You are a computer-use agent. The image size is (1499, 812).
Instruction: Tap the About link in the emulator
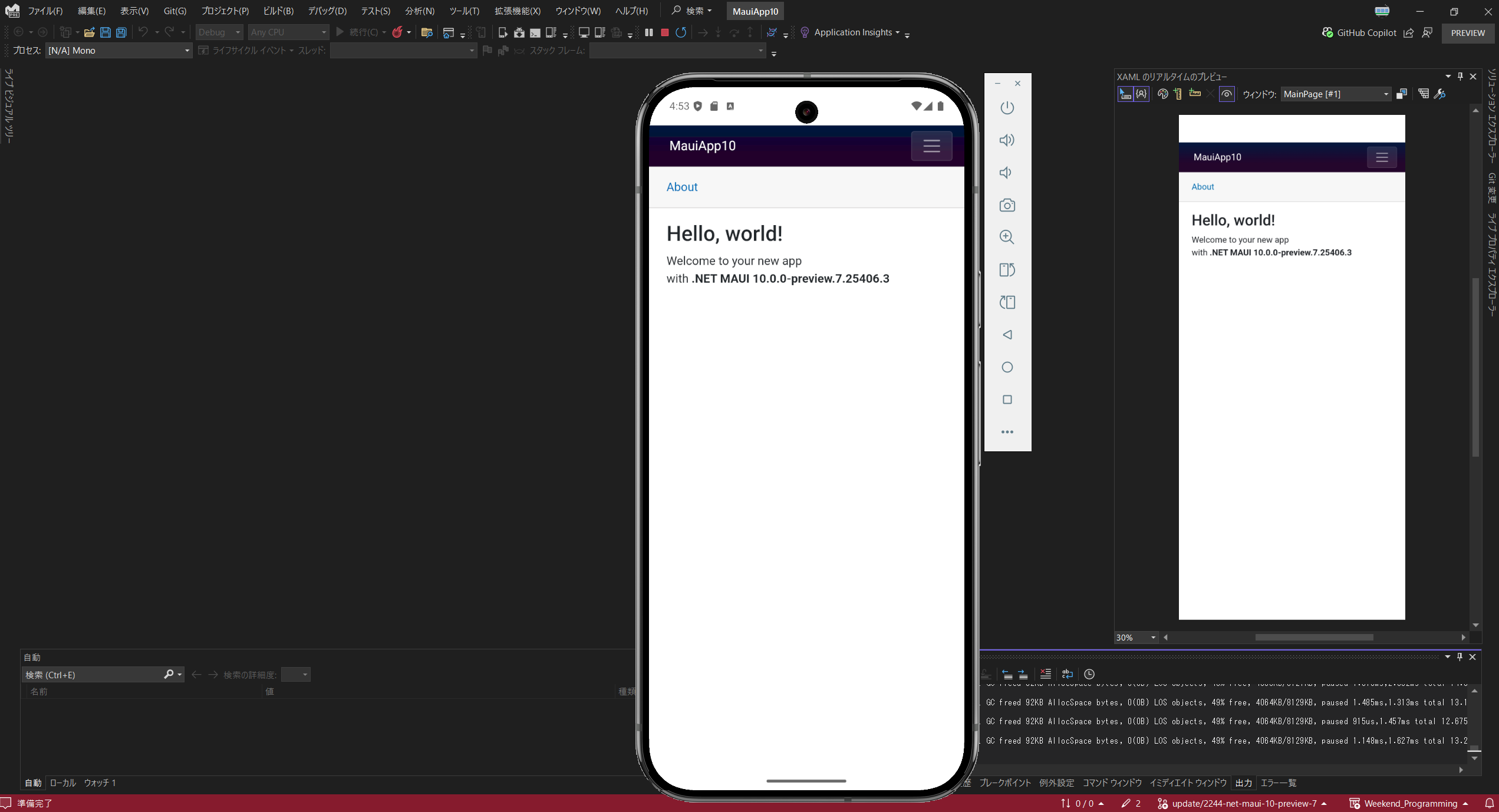pos(682,187)
